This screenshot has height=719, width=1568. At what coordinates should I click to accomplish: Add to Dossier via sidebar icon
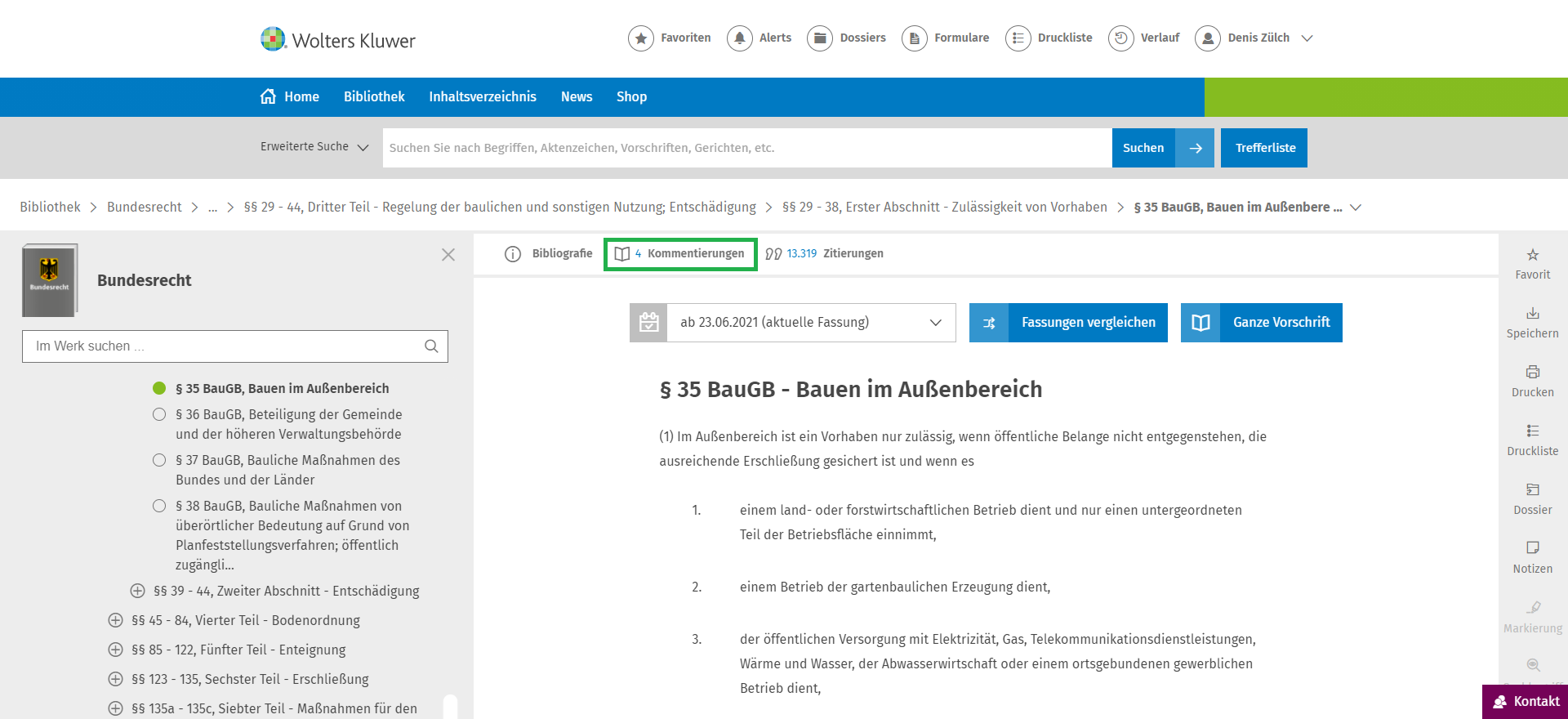(1532, 490)
